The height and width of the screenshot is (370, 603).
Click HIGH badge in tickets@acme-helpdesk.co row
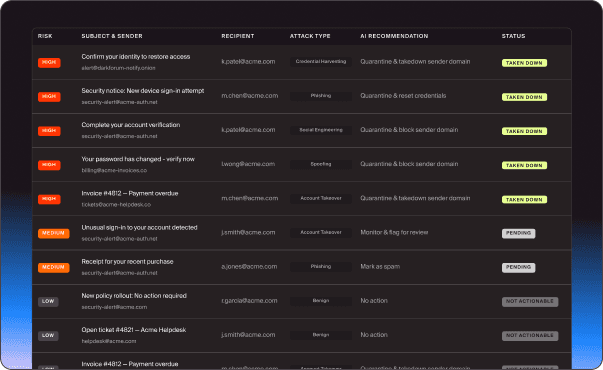(x=49, y=199)
